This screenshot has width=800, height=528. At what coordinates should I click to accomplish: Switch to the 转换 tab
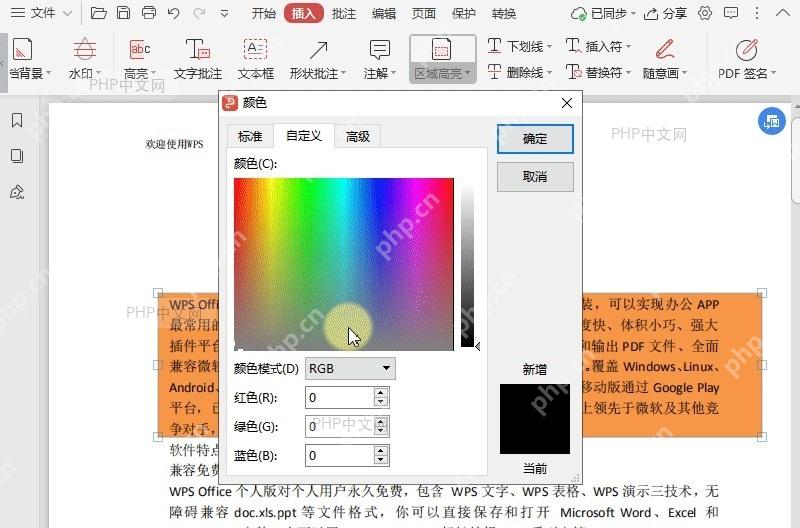tap(504, 13)
